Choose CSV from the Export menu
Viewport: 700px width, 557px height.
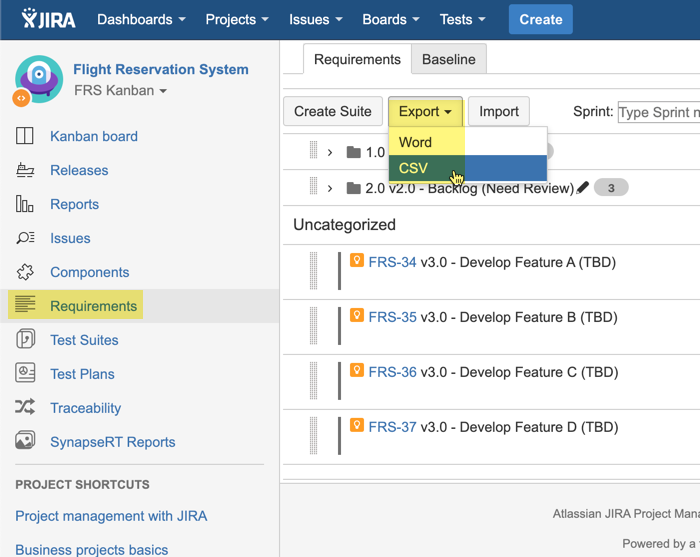pyautogui.click(x=413, y=168)
